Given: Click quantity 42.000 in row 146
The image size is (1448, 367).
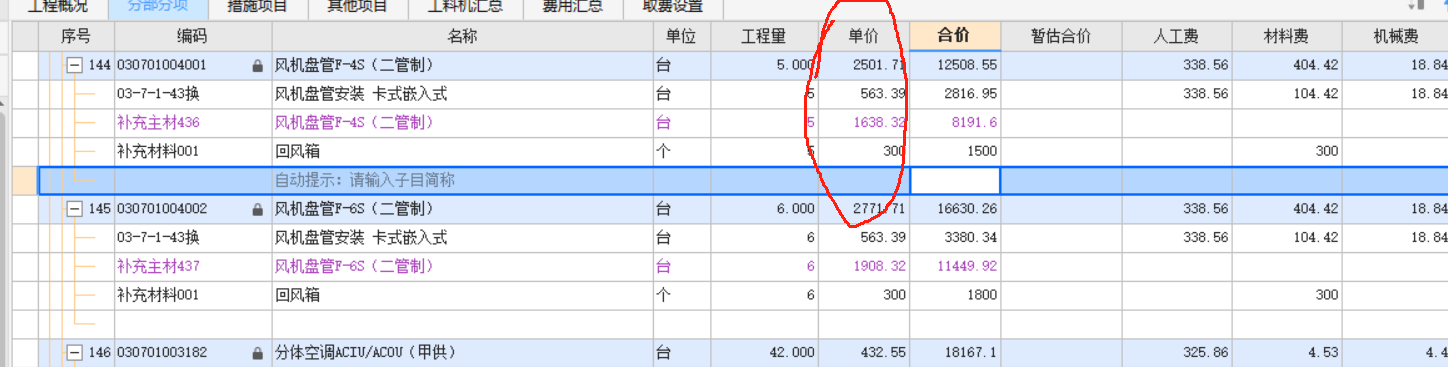Looking at the screenshot, I should coord(791,354).
